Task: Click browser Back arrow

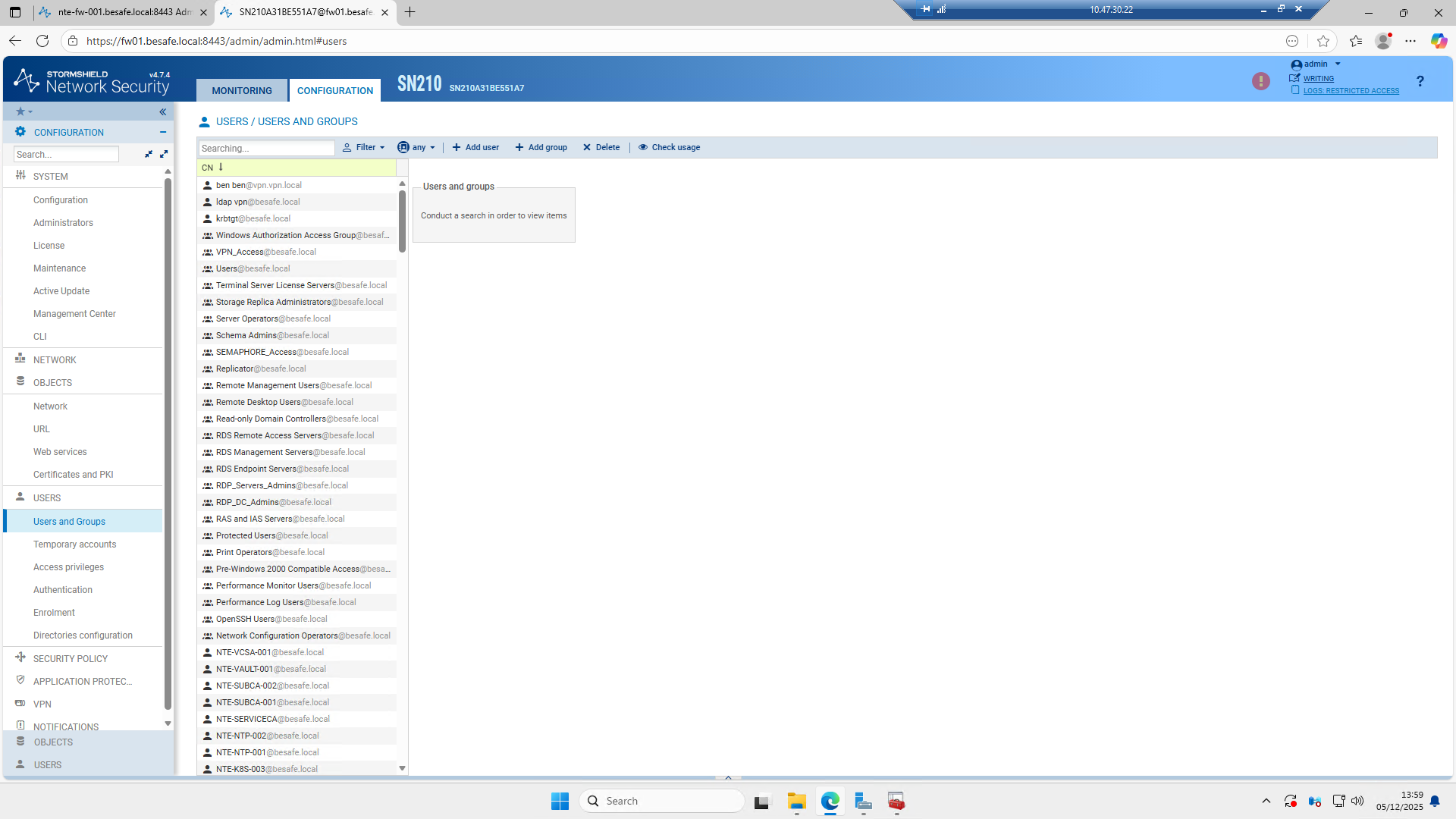Action: tap(15, 41)
